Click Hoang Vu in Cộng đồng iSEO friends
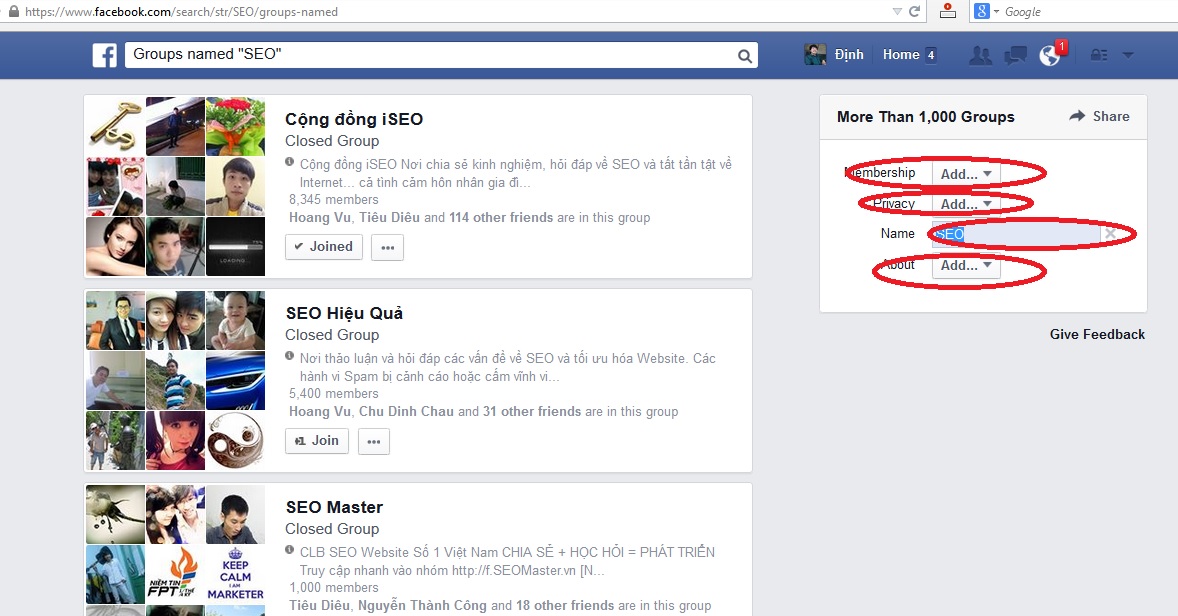The height and width of the screenshot is (616, 1178). pos(320,217)
